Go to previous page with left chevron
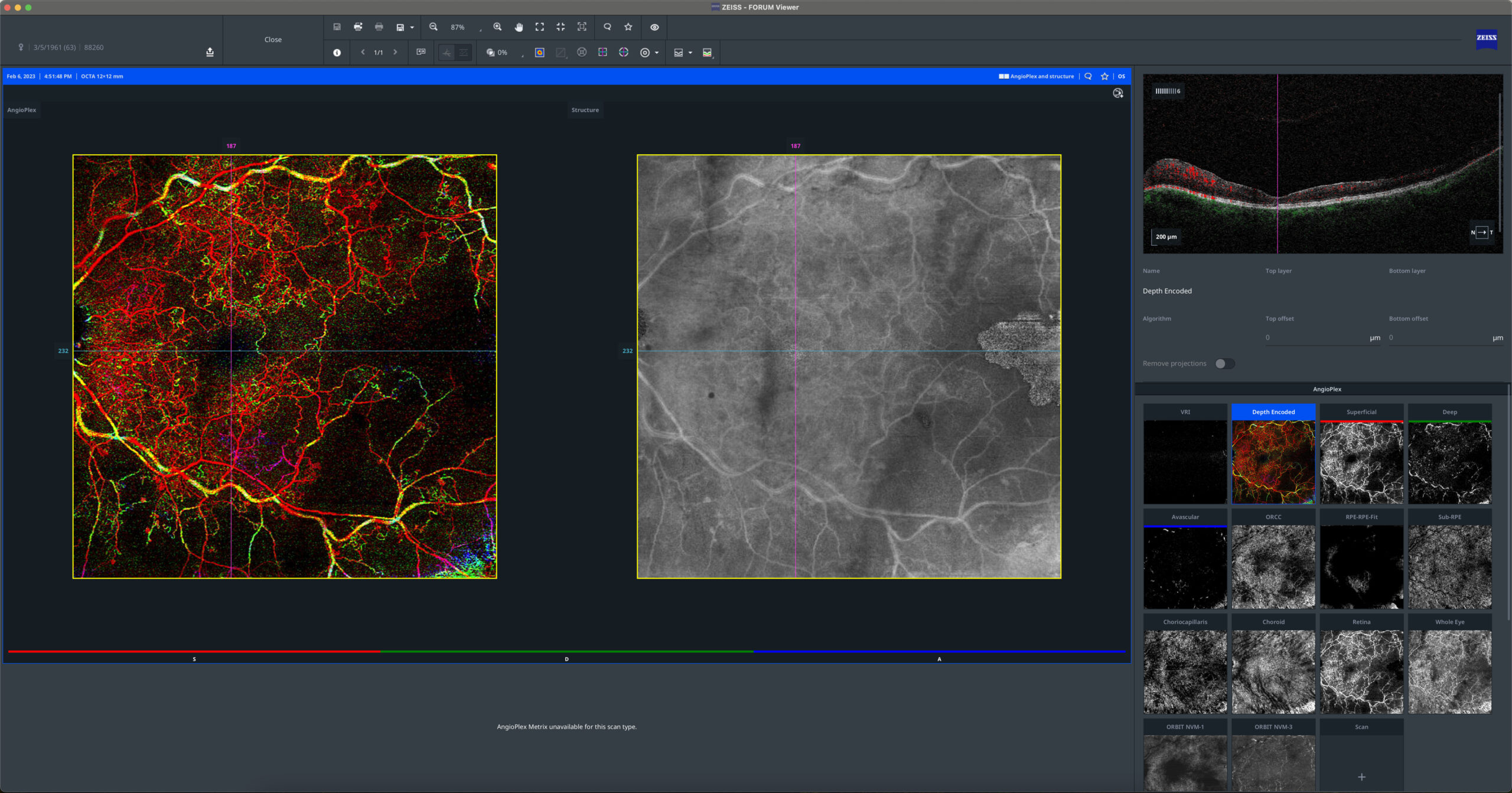 363,52
